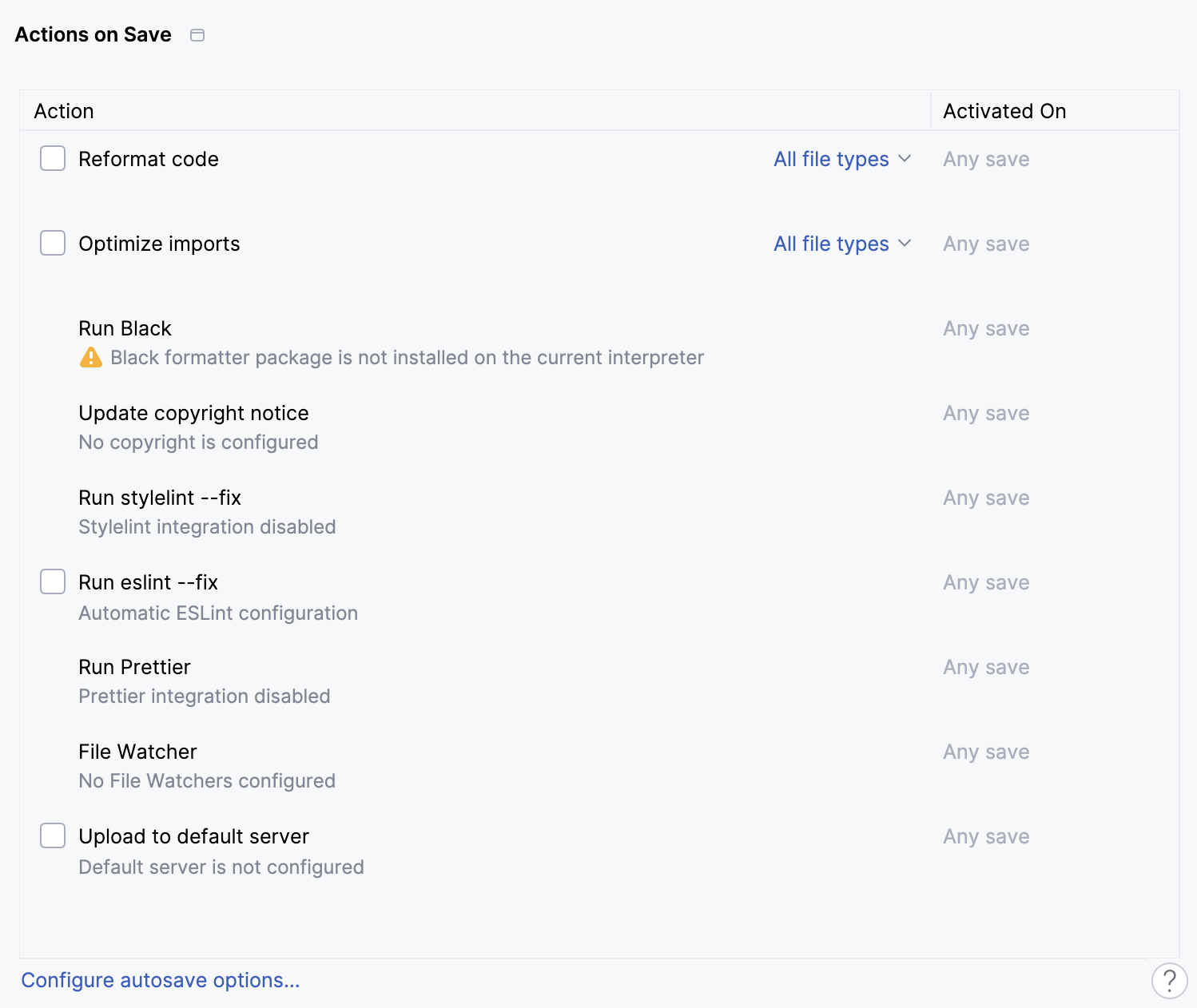Open Any save option for Run Prettier
The height and width of the screenshot is (1008, 1197).
985,667
